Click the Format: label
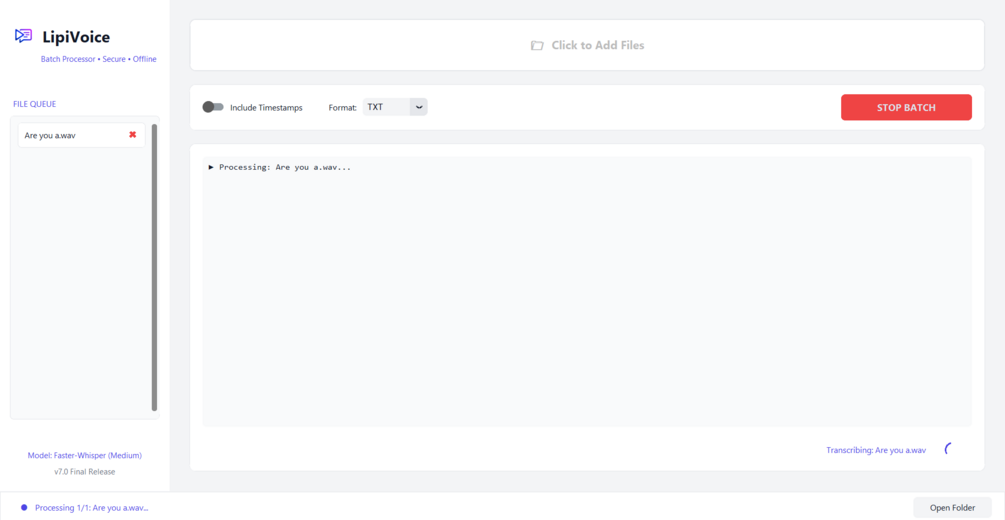This screenshot has width=1005, height=520. [x=343, y=108]
